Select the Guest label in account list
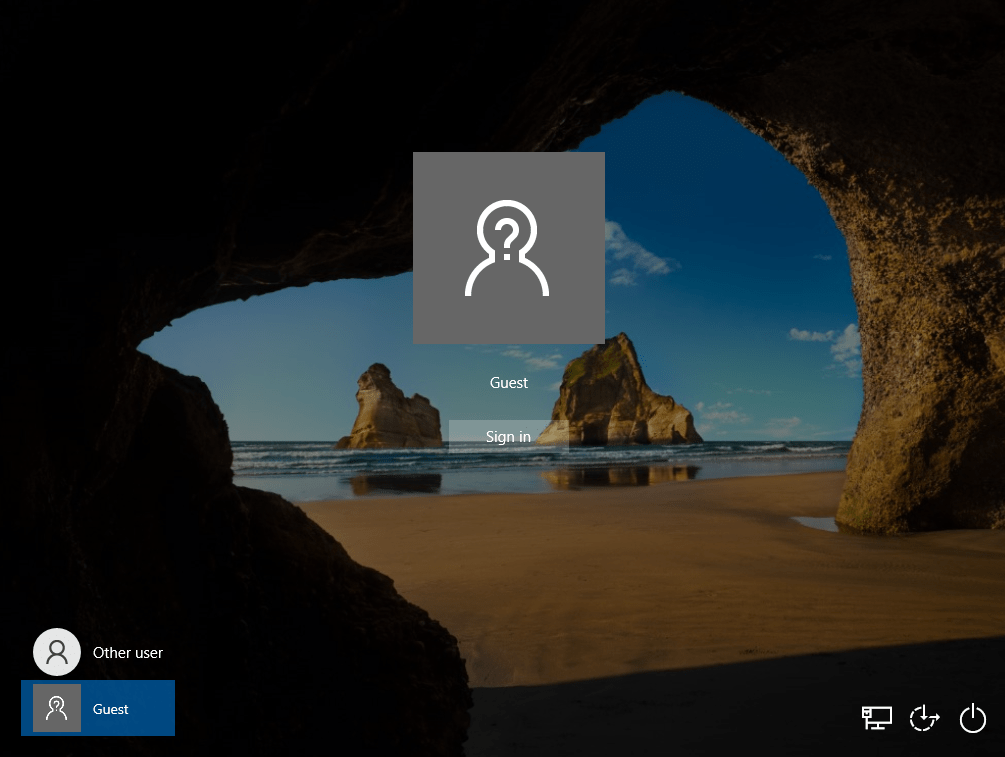The height and width of the screenshot is (757, 1005). (111, 709)
